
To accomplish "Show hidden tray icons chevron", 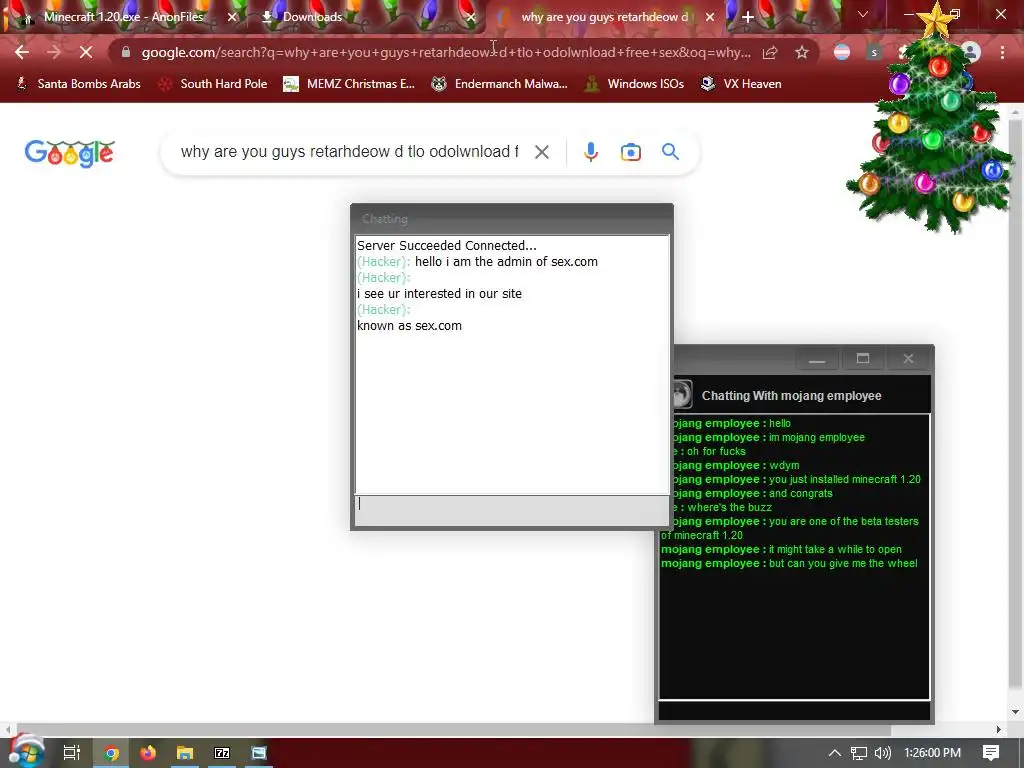I will tap(835, 753).
